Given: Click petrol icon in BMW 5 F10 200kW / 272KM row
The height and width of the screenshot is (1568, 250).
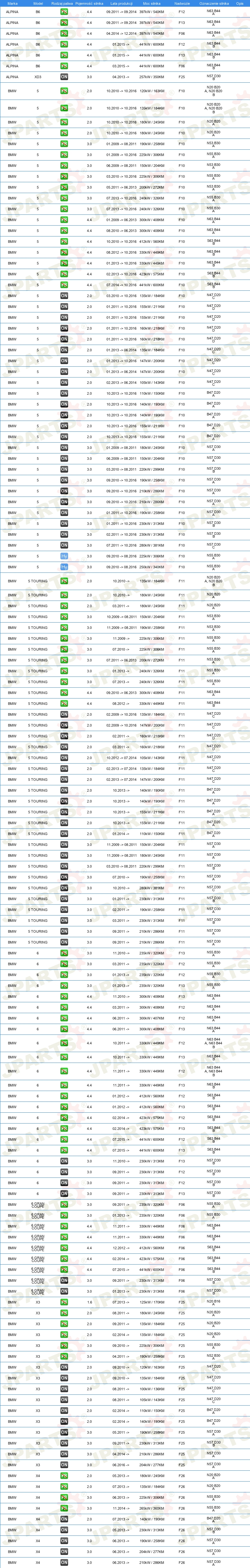Looking at the screenshot, I should 64,188.
